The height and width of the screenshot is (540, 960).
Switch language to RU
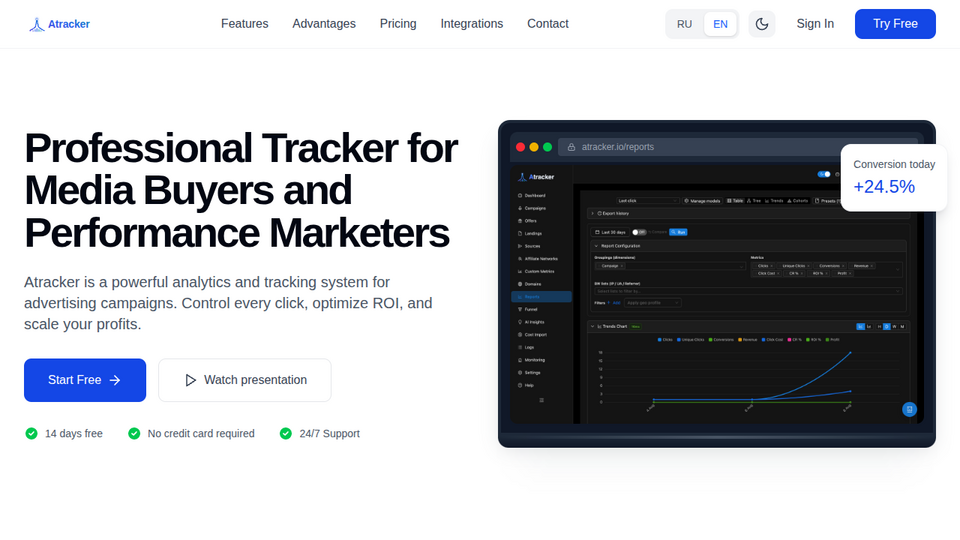[684, 24]
